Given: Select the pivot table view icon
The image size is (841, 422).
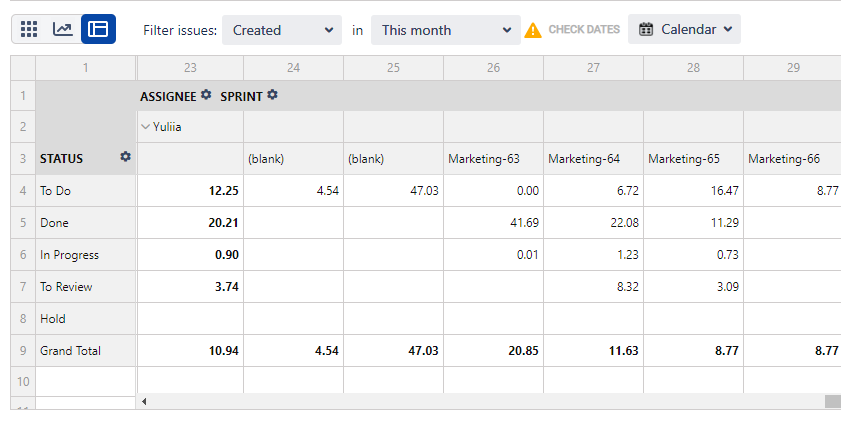Looking at the screenshot, I should tap(98, 29).
